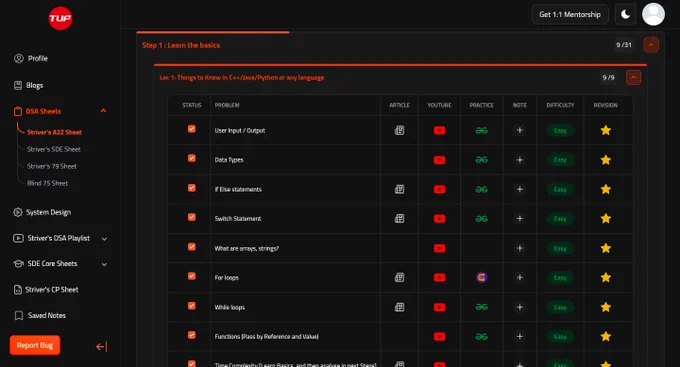The height and width of the screenshot is (367, 680).
Task: Open YouTube video for Functions row
Action: 439,337
